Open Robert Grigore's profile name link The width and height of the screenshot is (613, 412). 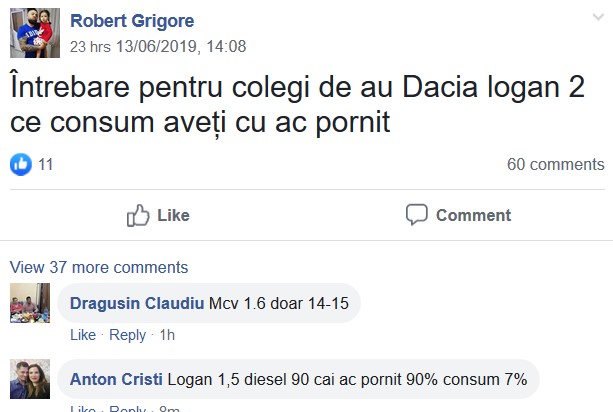(x=132, y=21)
